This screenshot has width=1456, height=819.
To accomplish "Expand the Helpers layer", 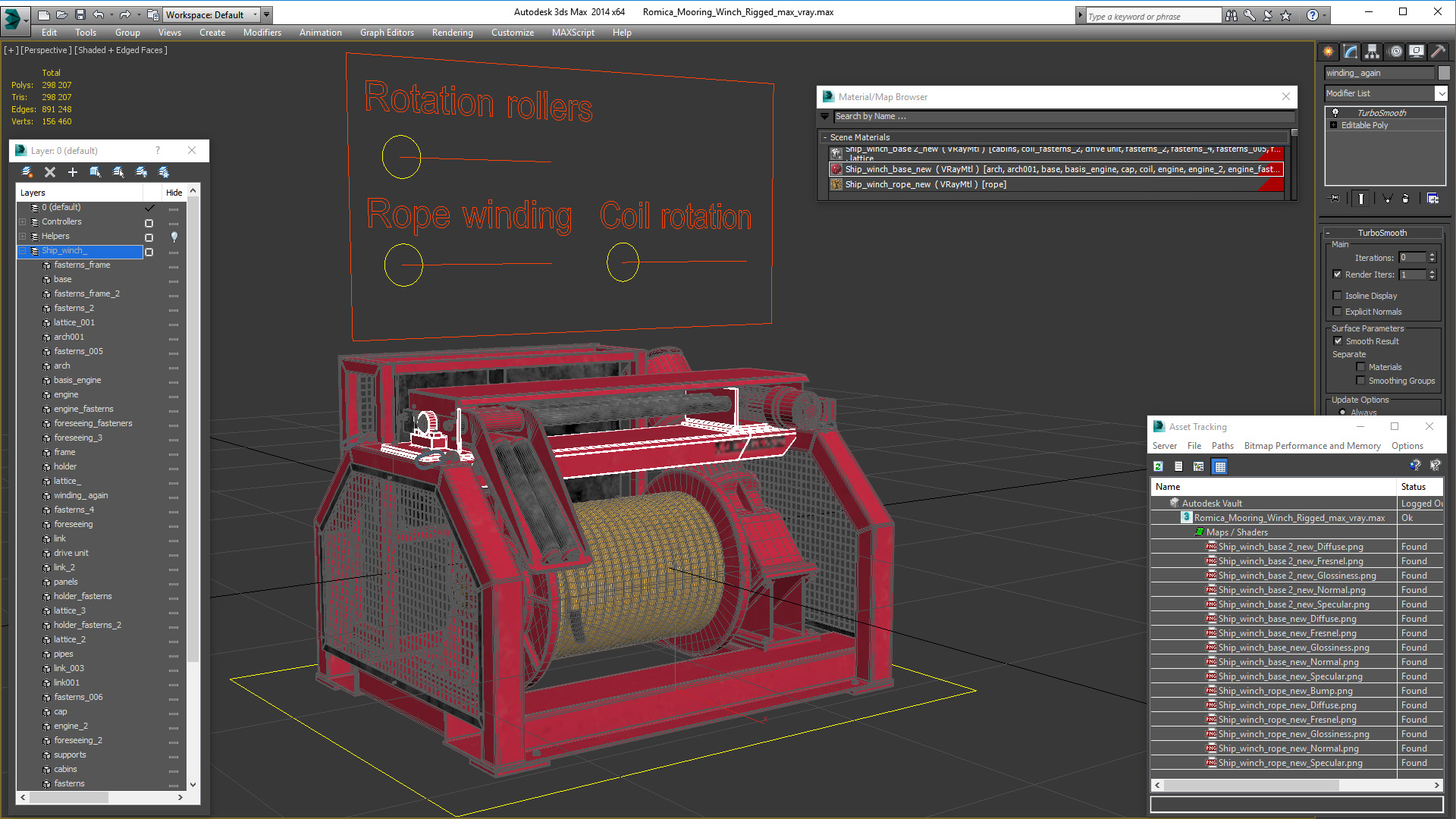I will [23, 237].
